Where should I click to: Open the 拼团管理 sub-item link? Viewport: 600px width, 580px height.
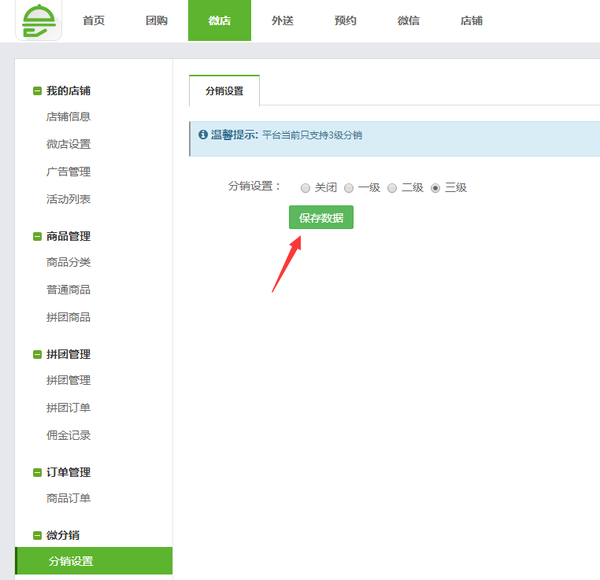68,380
